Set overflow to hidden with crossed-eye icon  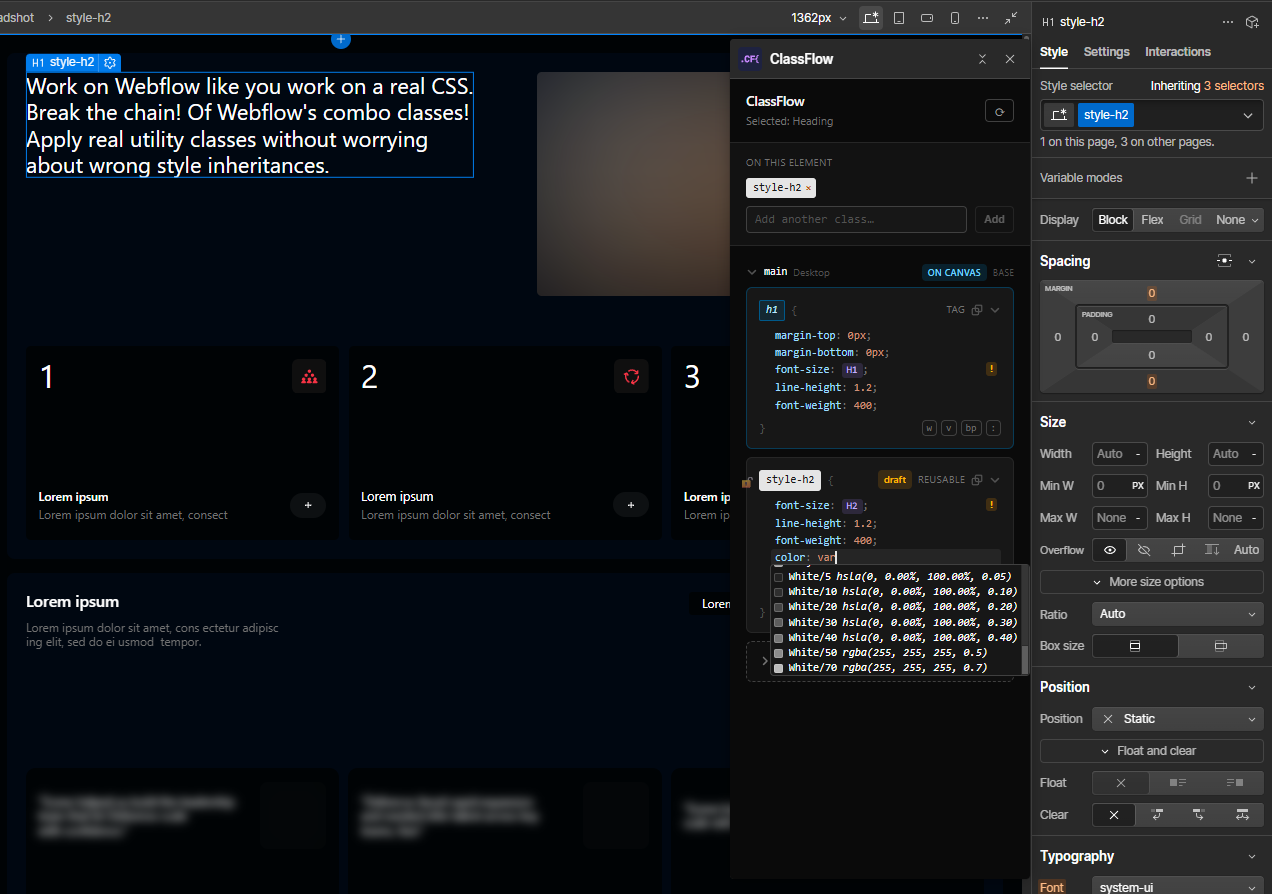point(1144,550)
